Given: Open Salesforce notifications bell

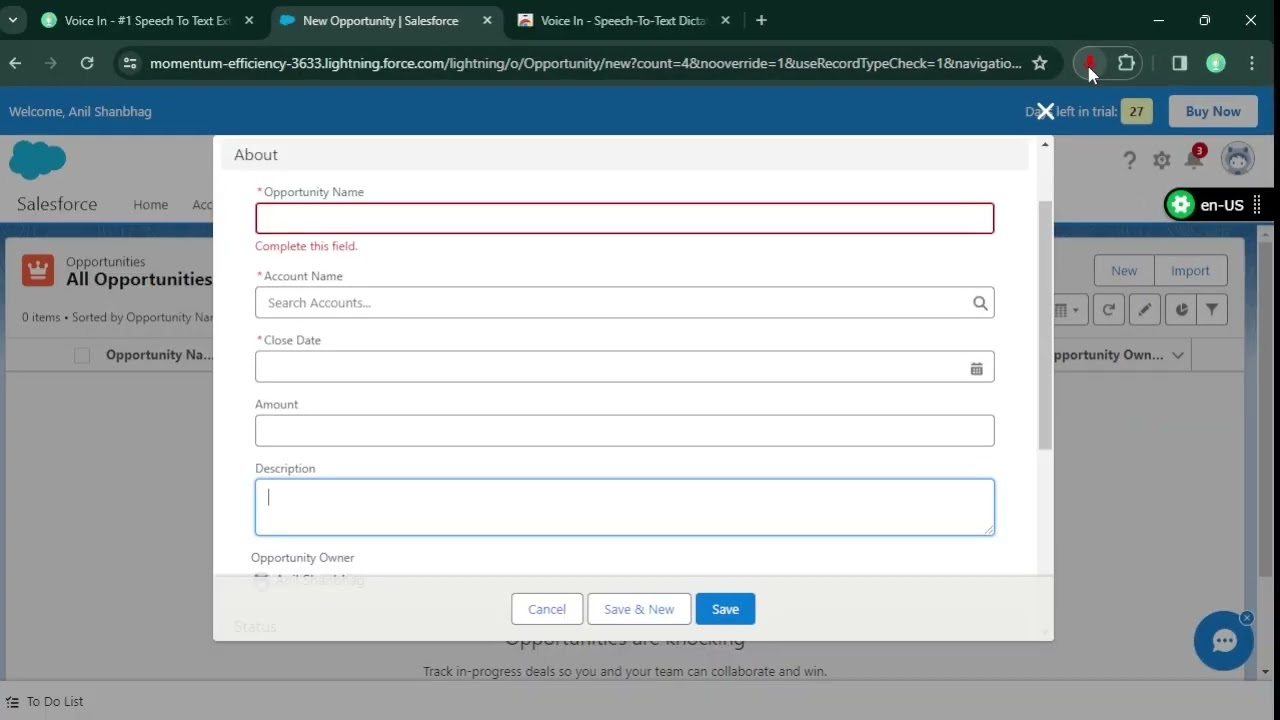Looking at the screenshot, I should point(1194,158).
